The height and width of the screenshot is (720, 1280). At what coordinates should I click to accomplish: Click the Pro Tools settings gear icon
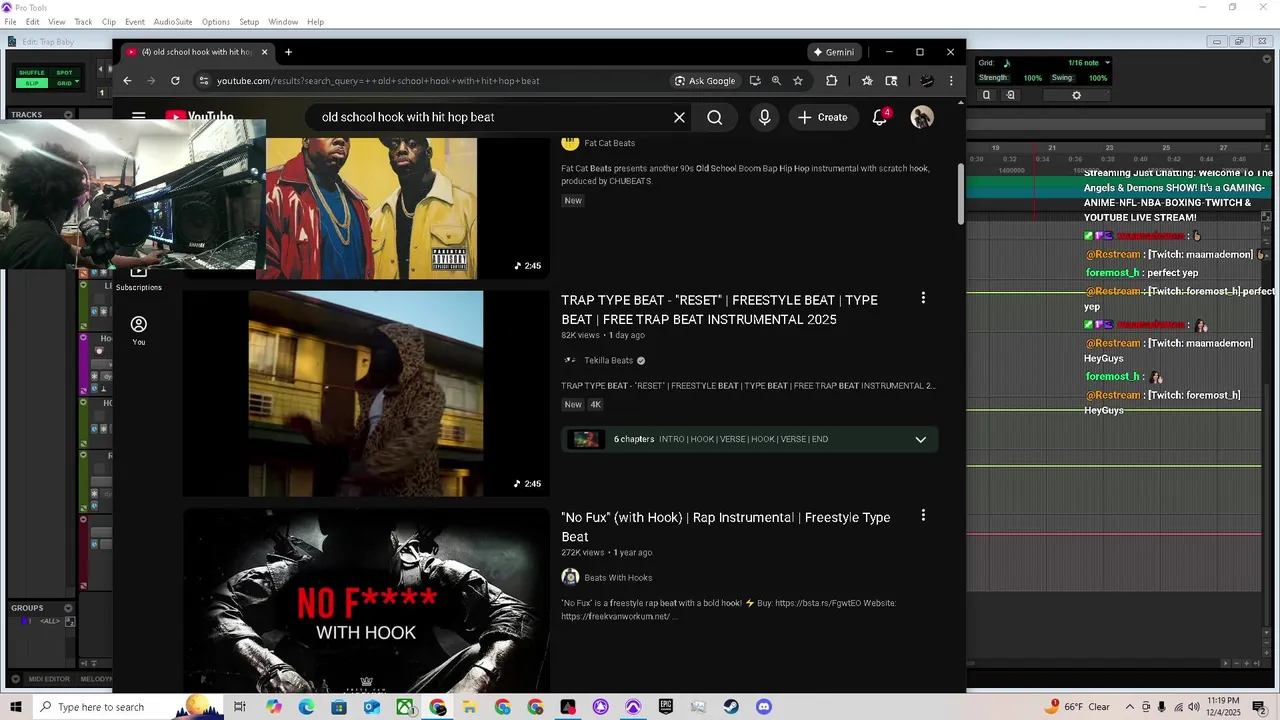point(1076,95)
